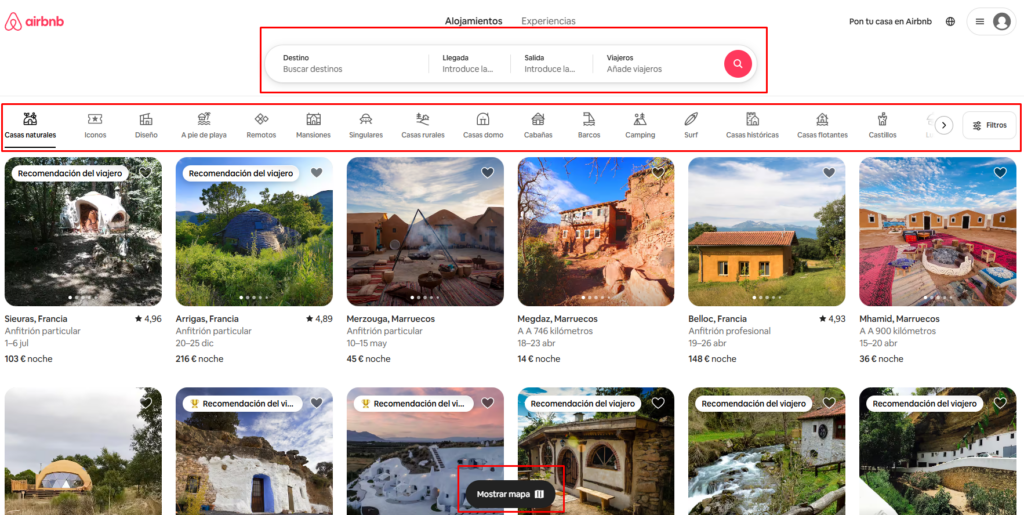Switch to the Experiencias tab
This screenshot has width=1024, height=515.
(x=549, y=21)
